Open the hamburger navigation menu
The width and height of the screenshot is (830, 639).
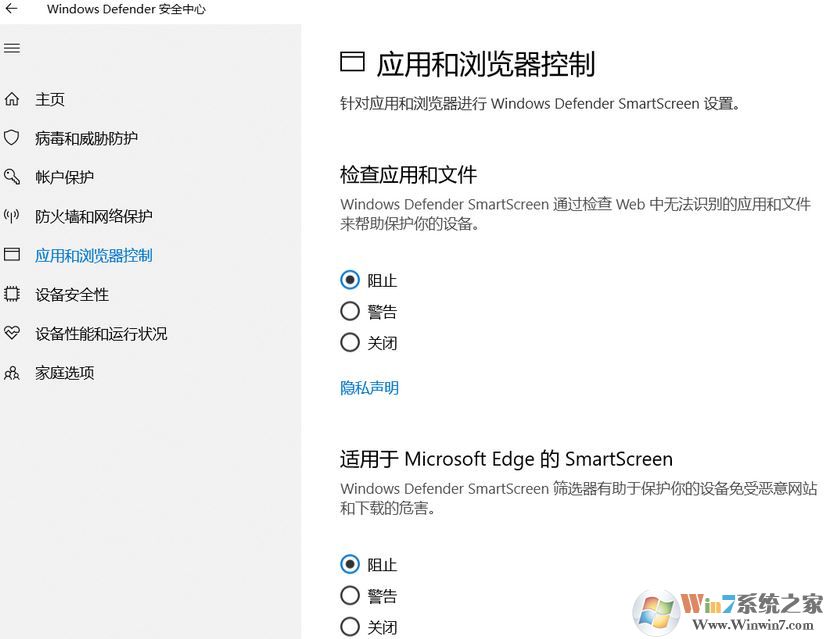tap(12, 48)
